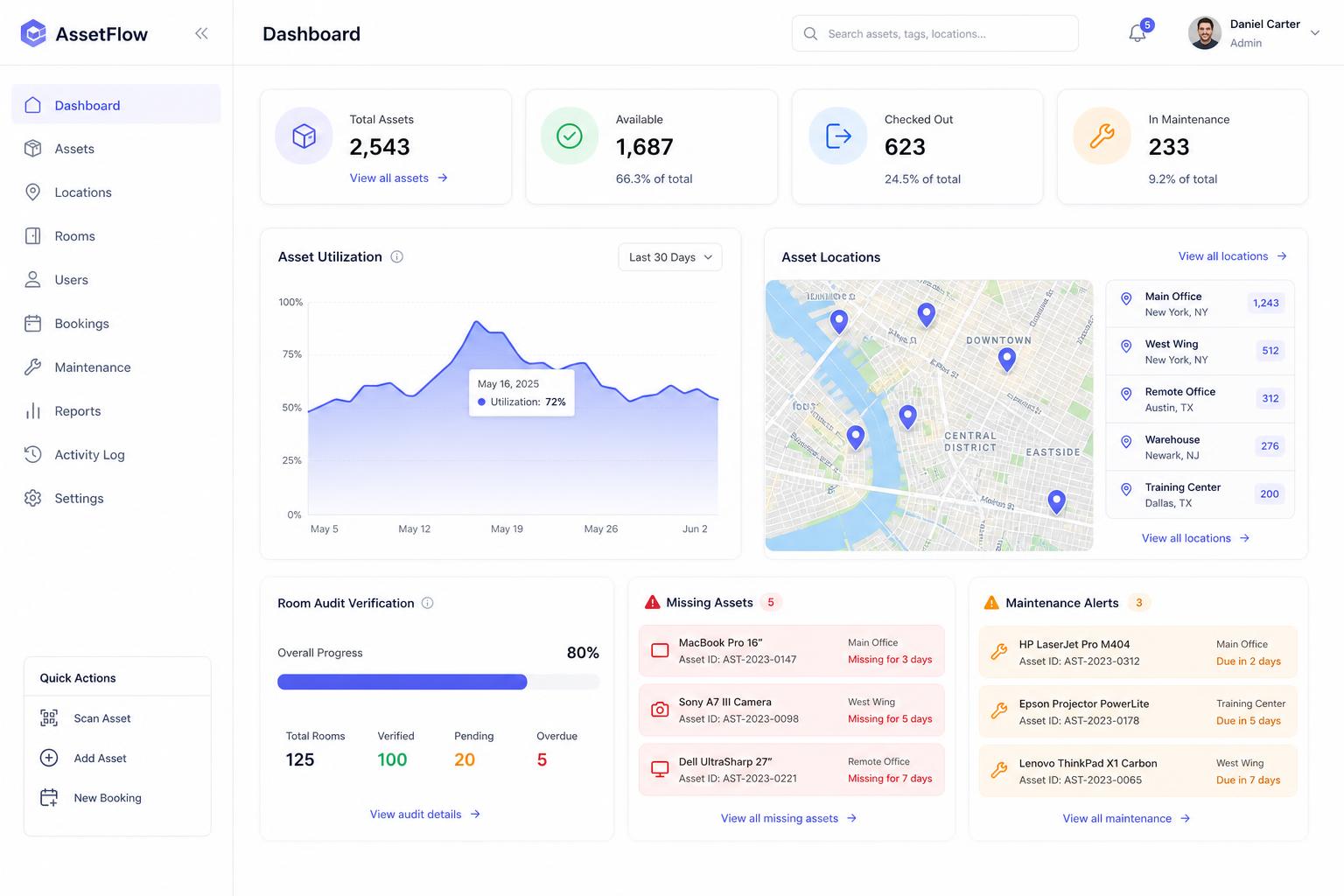Expand the user account dropdown chevron
The width and height of the screenshot is (1344, 896).
pos(1314,33)
